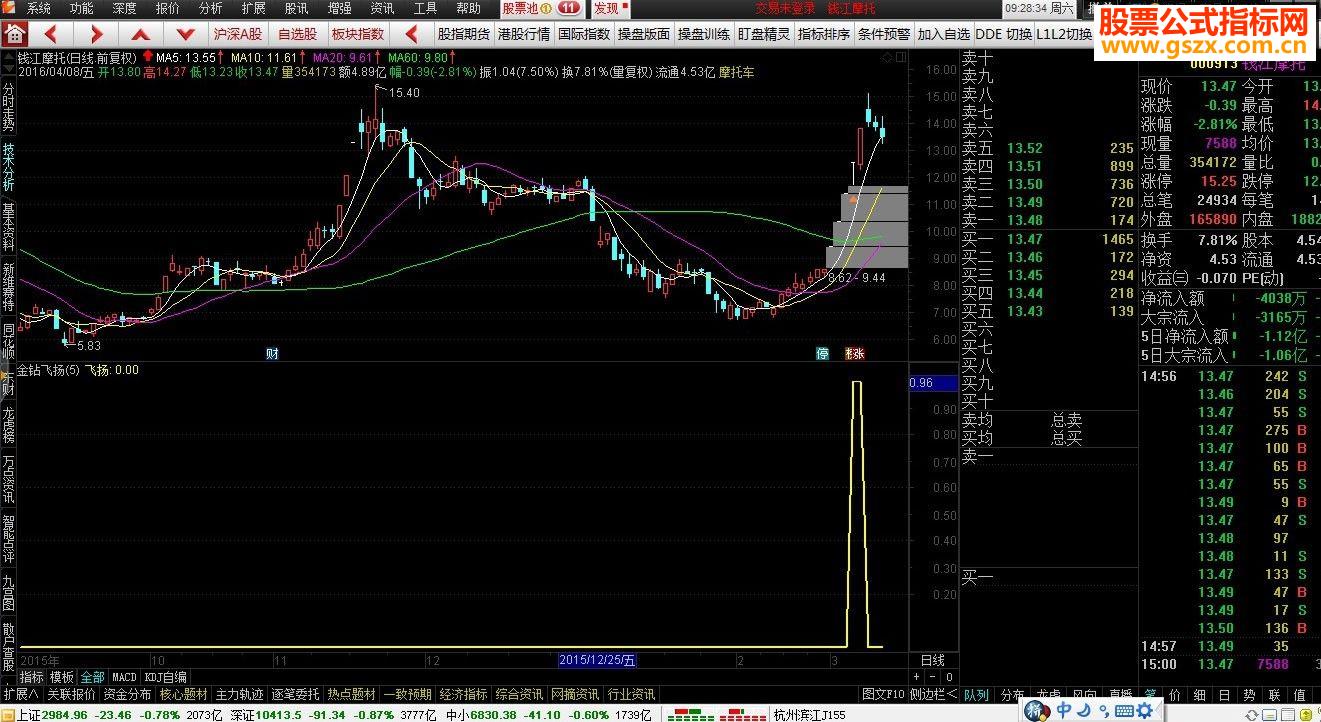The image size is (1321, 722).
Task: Open 港股行情 toolbar button
Action: (x=523, y=34)
